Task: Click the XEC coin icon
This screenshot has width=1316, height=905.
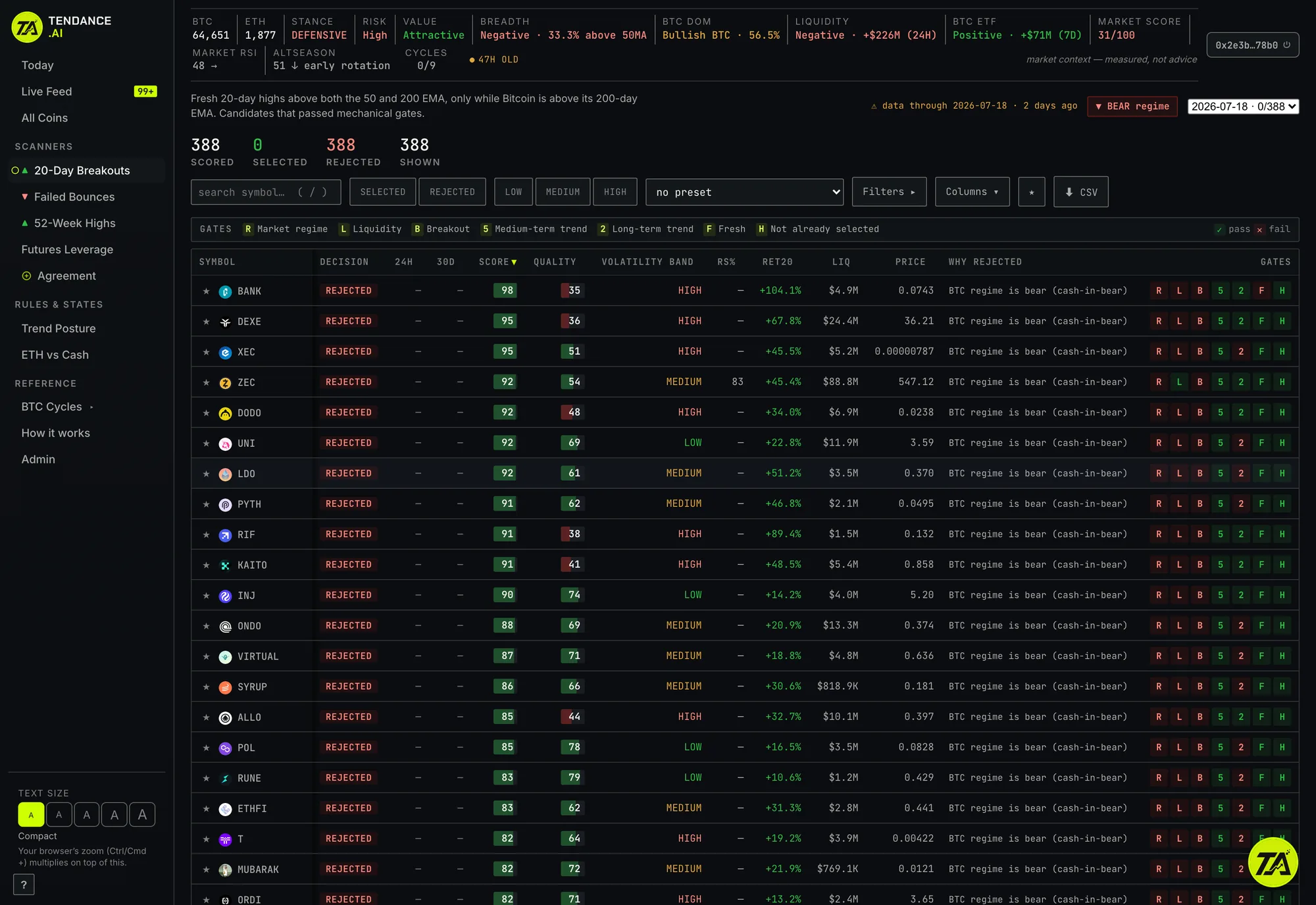Action: click(225, 352)
